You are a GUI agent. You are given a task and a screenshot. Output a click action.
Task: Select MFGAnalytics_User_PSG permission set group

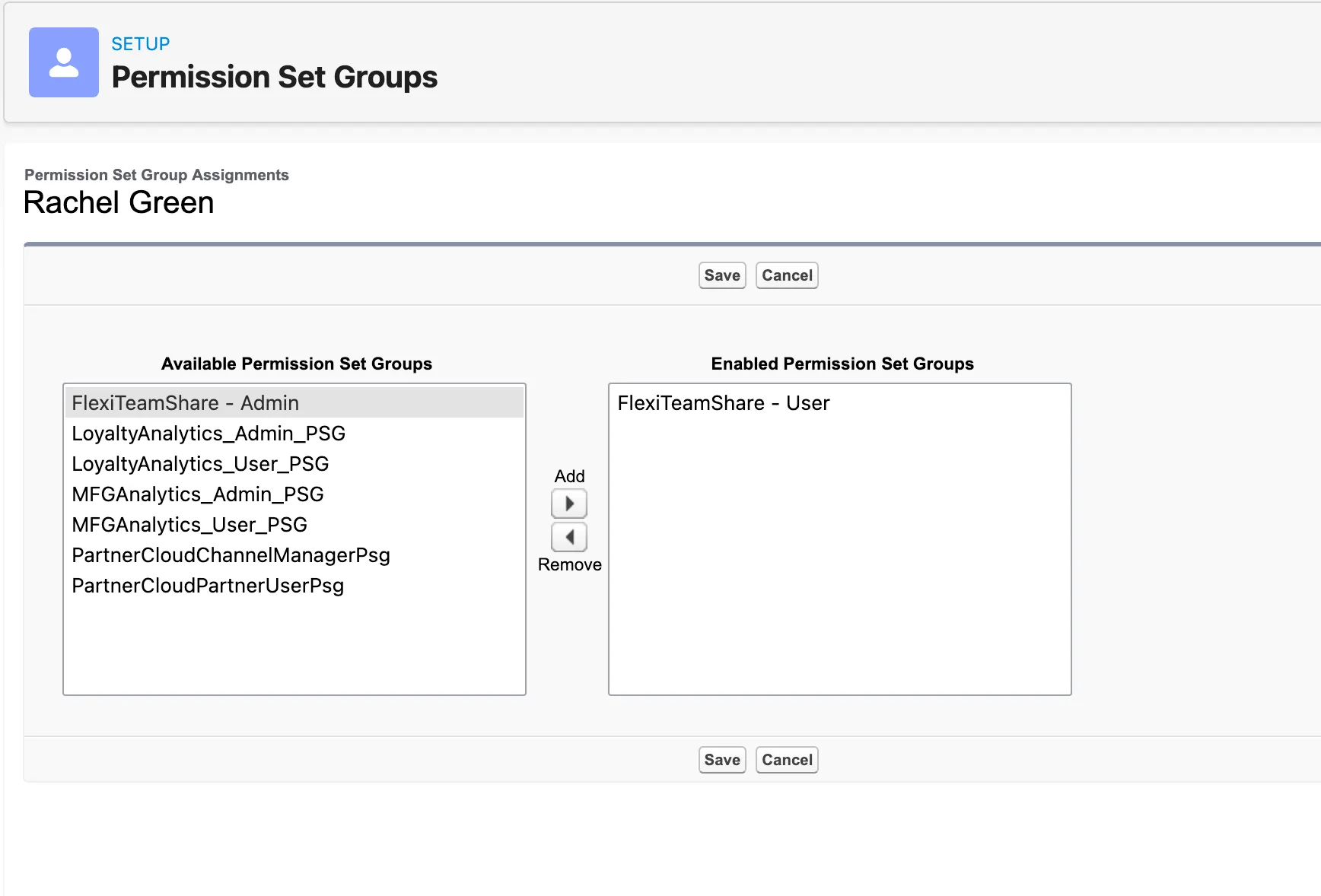coord(189,524)
